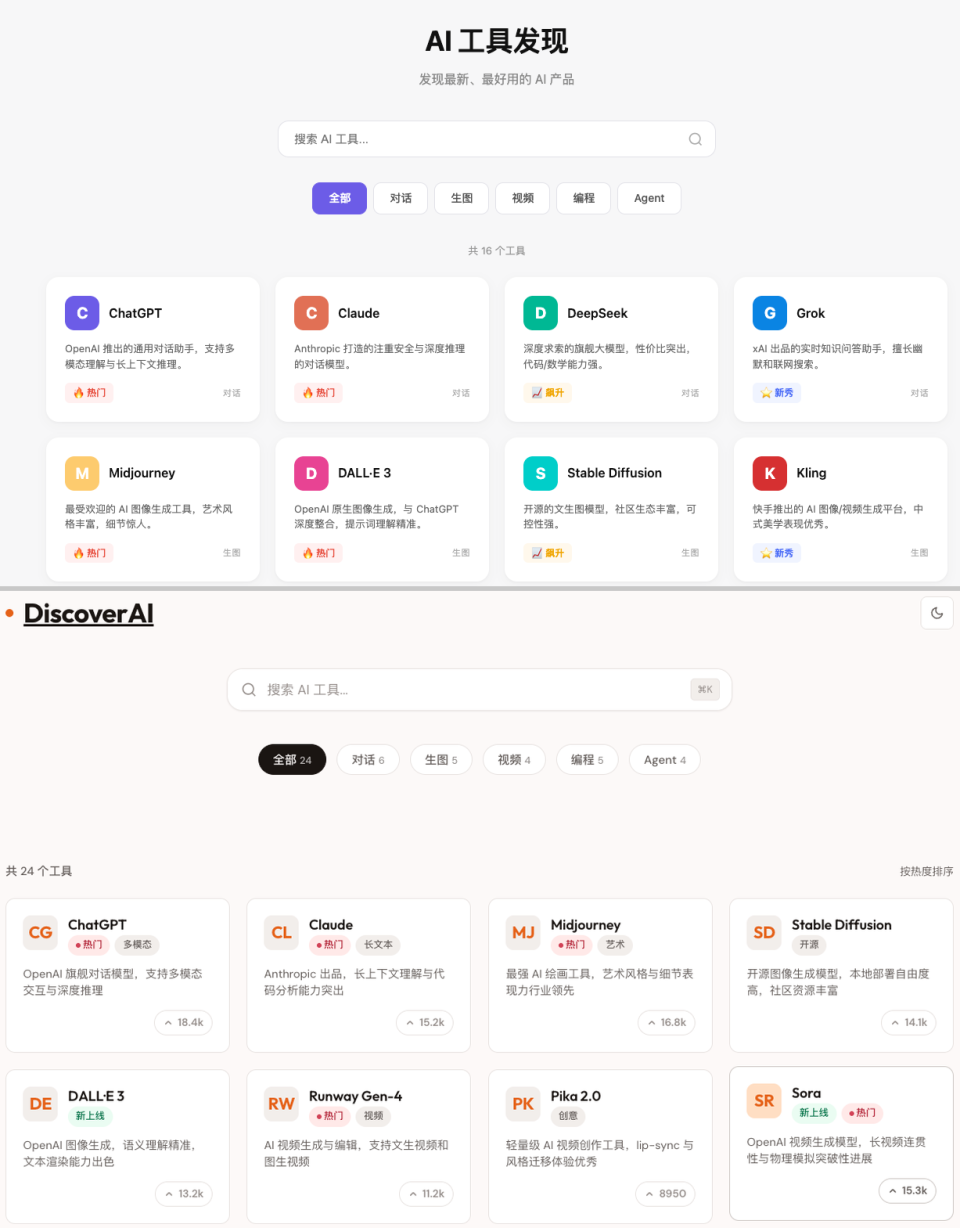The image size is (960, 1228).
Task: Click the MJ avatar icon of Midjourney
Action: [523, 933]
